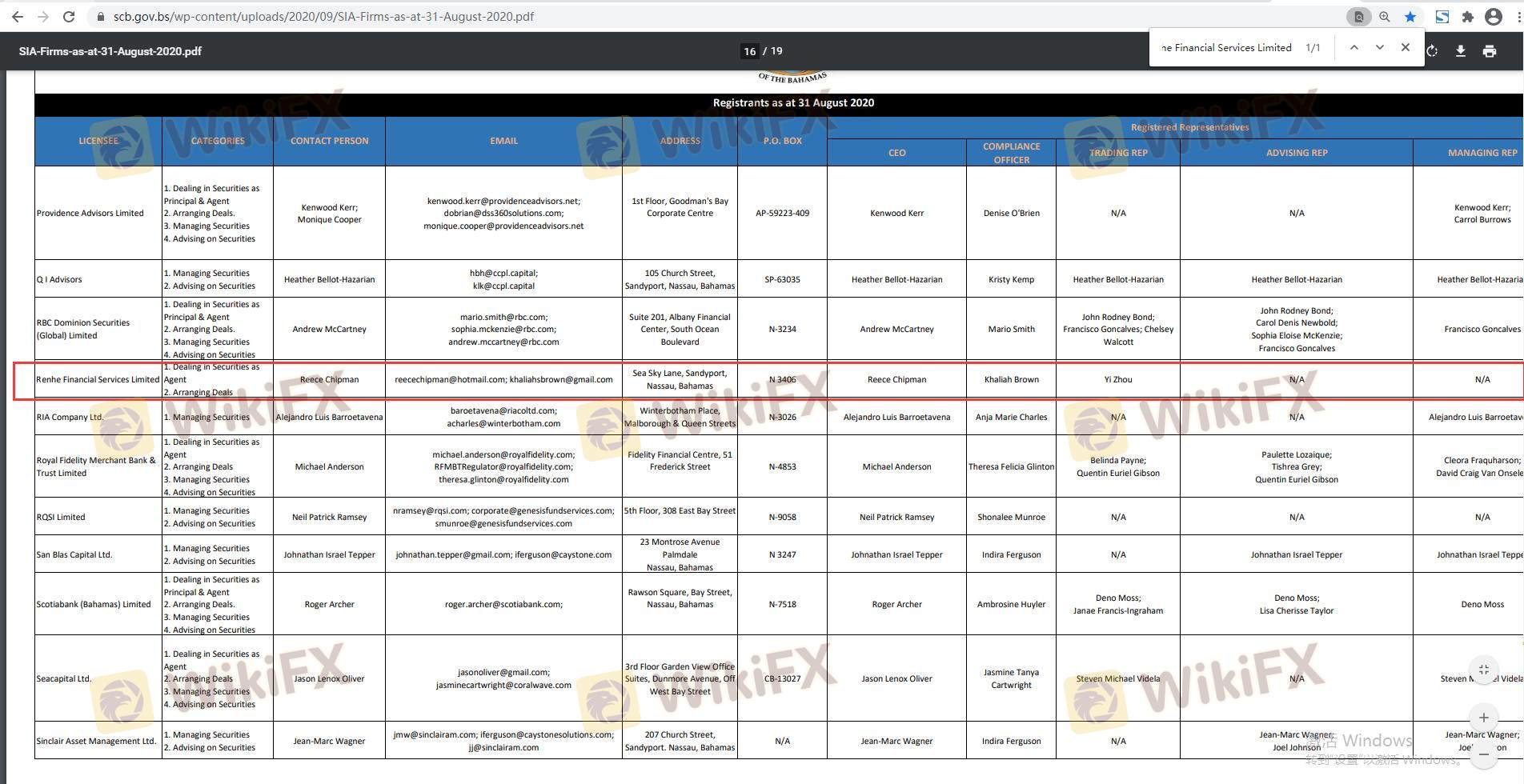This screenshot has height=784, width=1524.
Task: Click compliance officer 'Khaliah Brown'
Action: point(1012,379)
